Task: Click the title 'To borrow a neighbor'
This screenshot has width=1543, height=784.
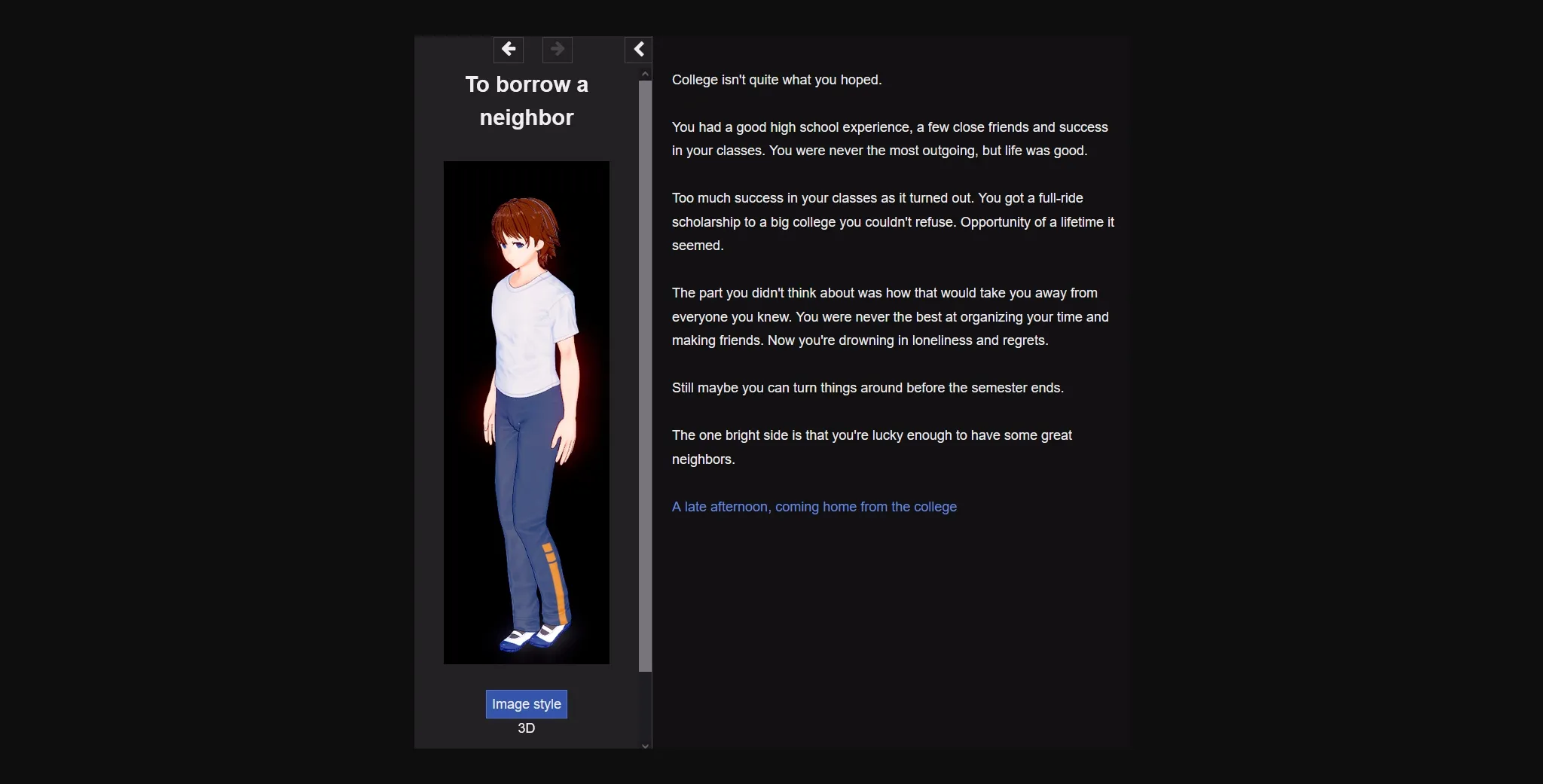Action: (527, 100)
